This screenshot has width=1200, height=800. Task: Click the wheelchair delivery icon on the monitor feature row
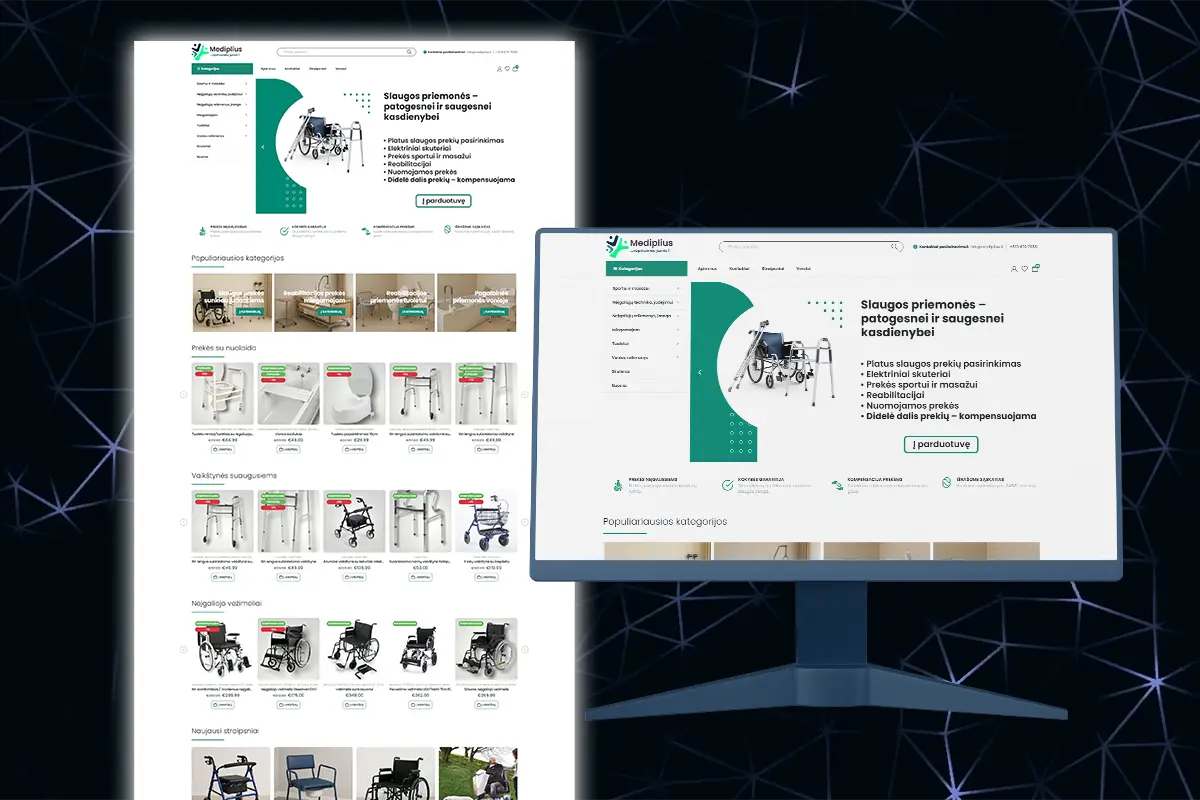point(617,485)
